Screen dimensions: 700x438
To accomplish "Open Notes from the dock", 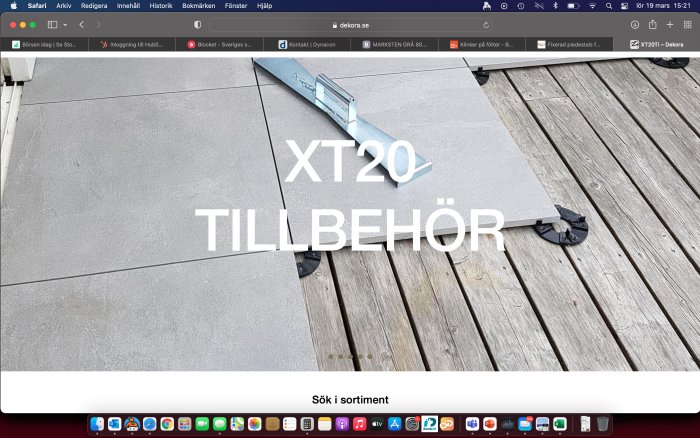I will pyautogui.click(x=325, y=424).
